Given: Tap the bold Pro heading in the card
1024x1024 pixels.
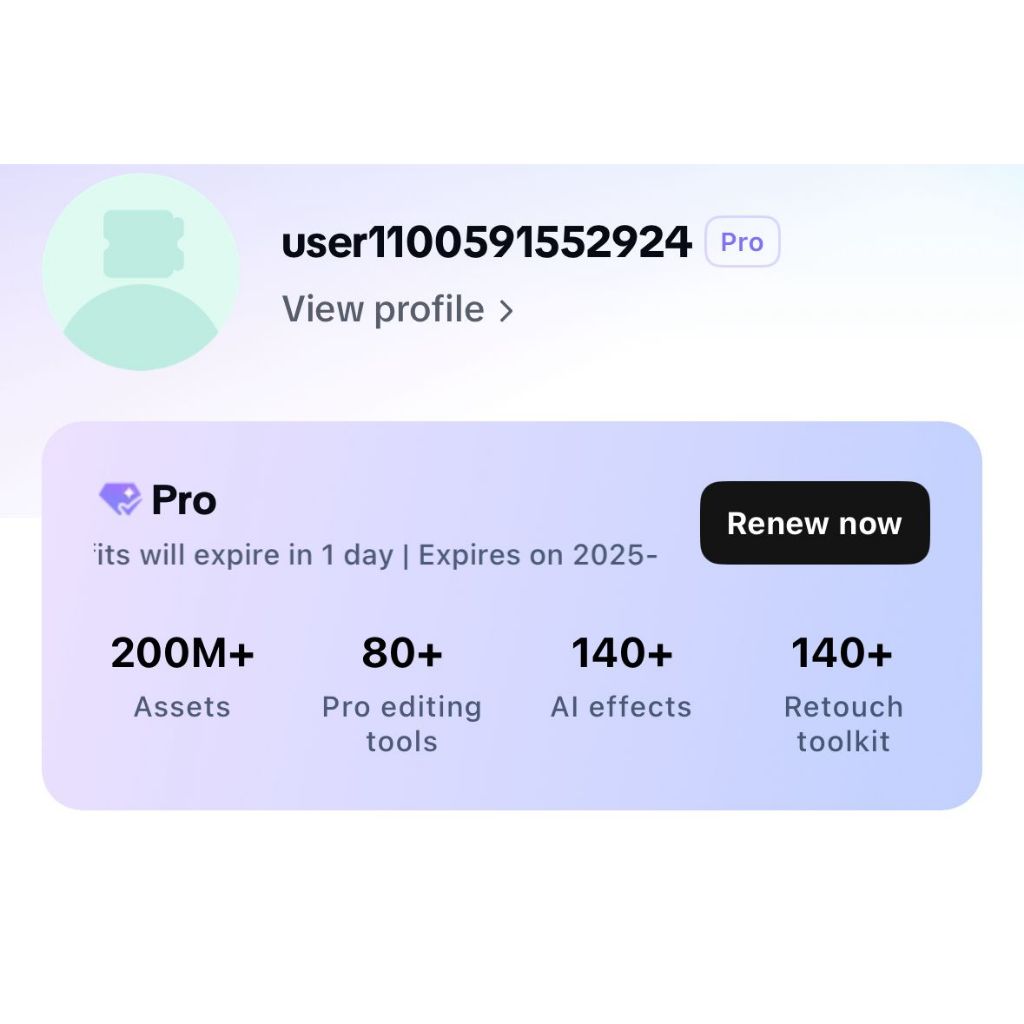Looking at the screenshot, I should (184, 500).
